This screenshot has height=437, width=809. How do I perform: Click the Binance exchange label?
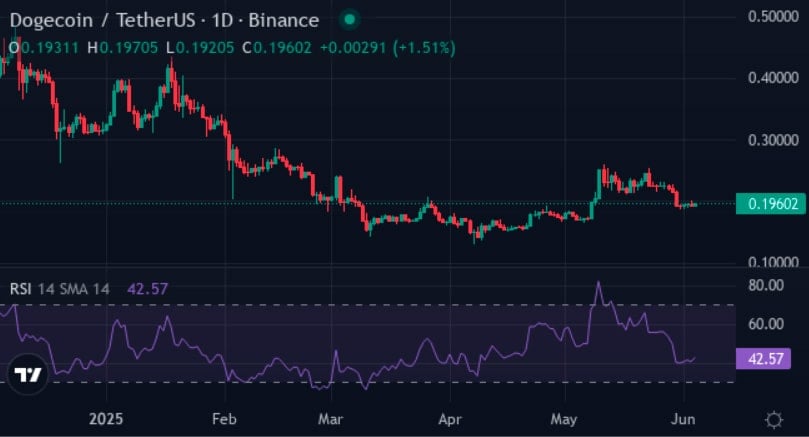pyautogui.click(x=284, y=21)
